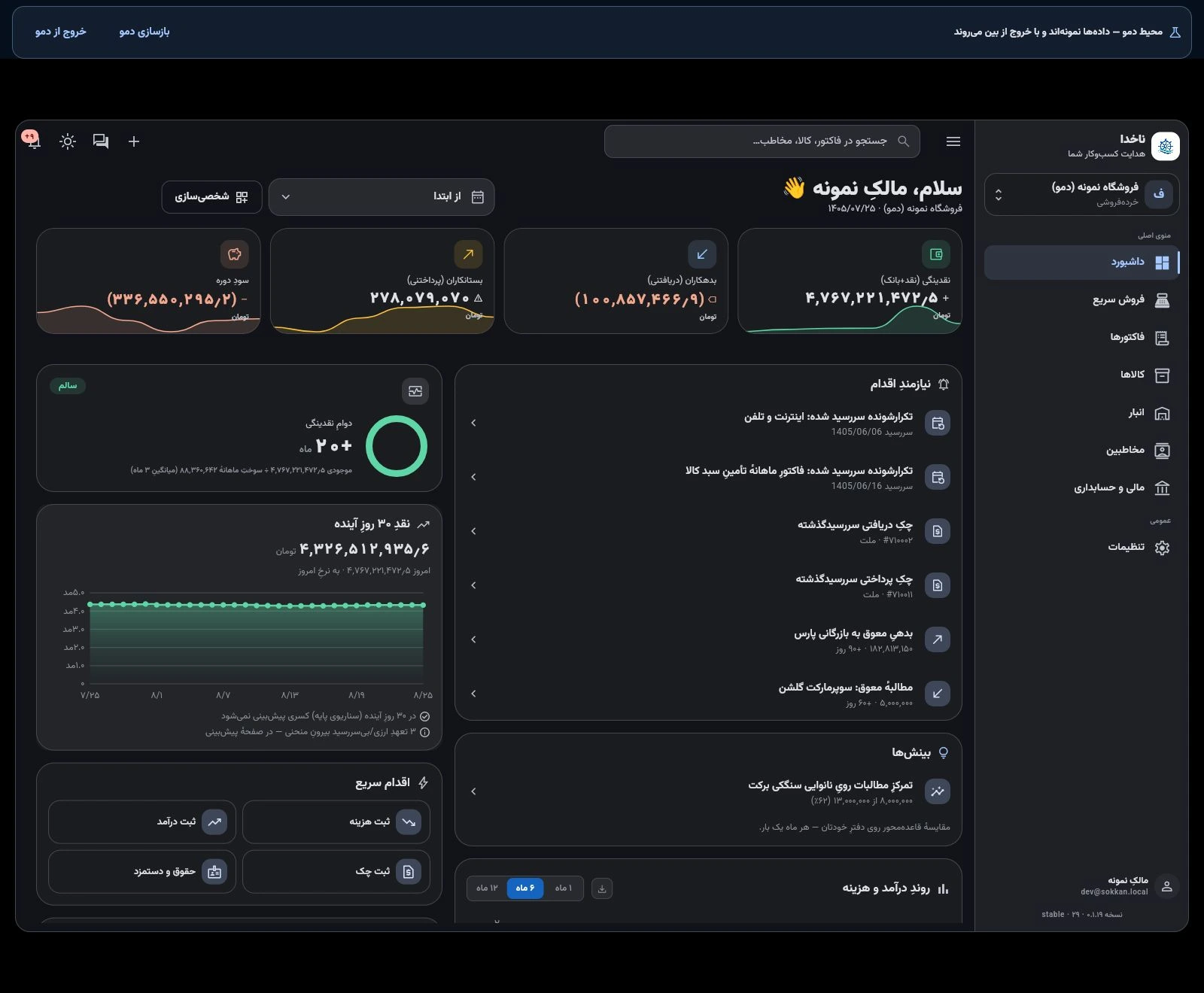The width and height of the screenshot is (1204, 993).
Task: Click the invoice search input field
Action: 762,141
